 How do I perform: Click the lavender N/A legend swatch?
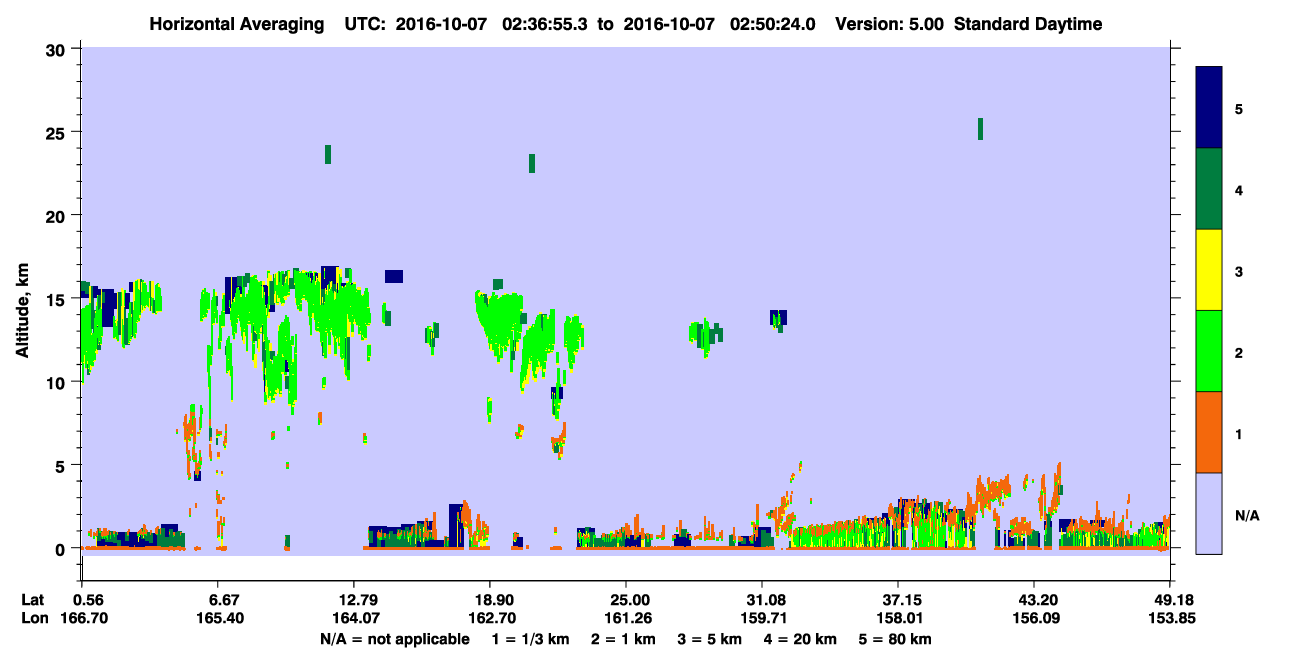click(1209, 513)
